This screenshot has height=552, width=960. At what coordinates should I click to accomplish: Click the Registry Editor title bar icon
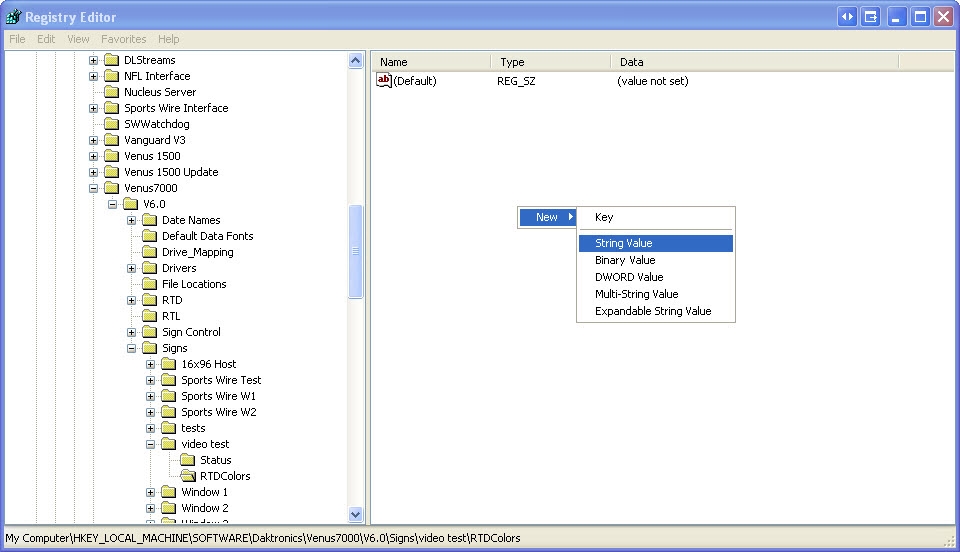coord(14,16)
